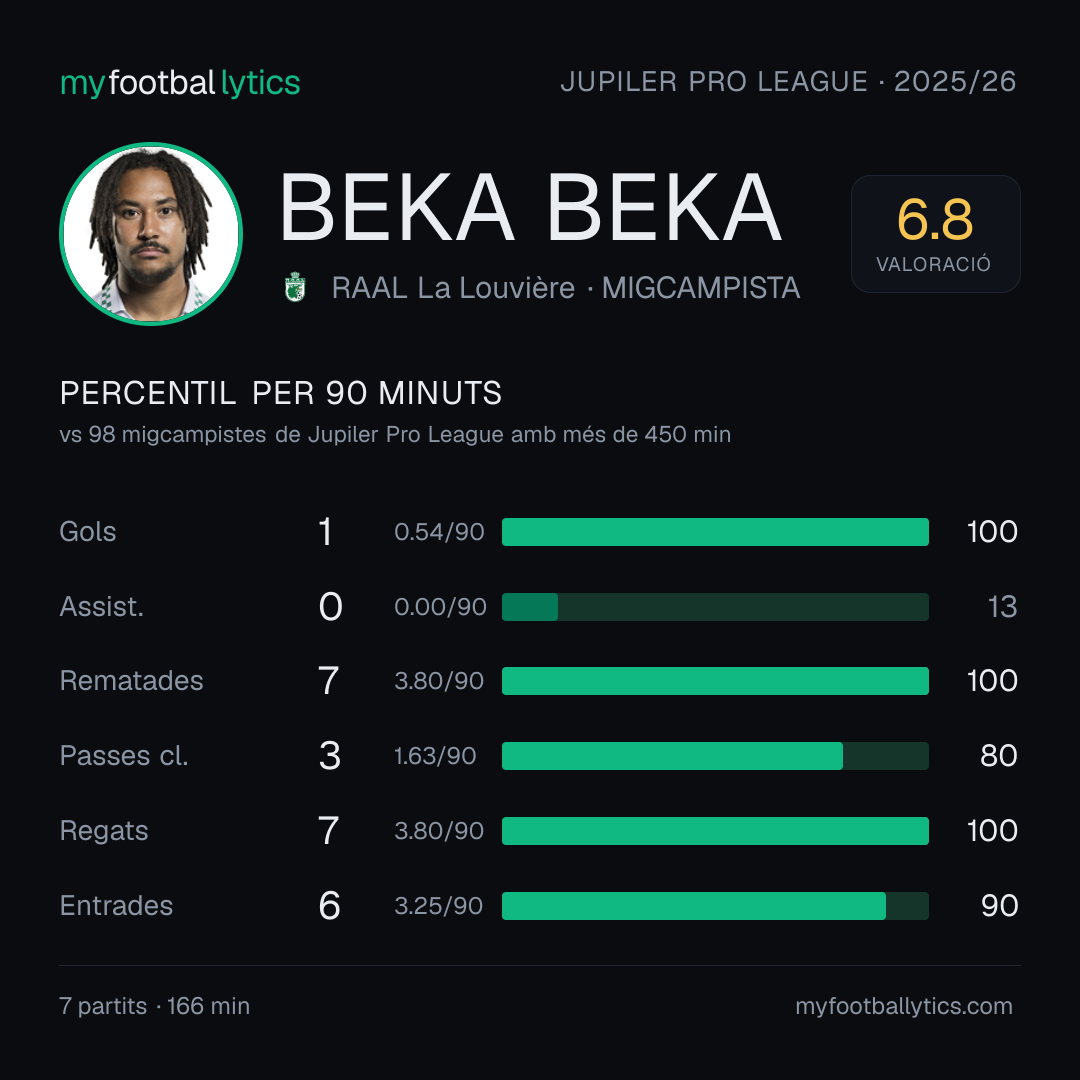The width and height of the screenshot is (1080, 1080).
Task: Click the BEKA BEKA player name
Action: coord(530,207)
